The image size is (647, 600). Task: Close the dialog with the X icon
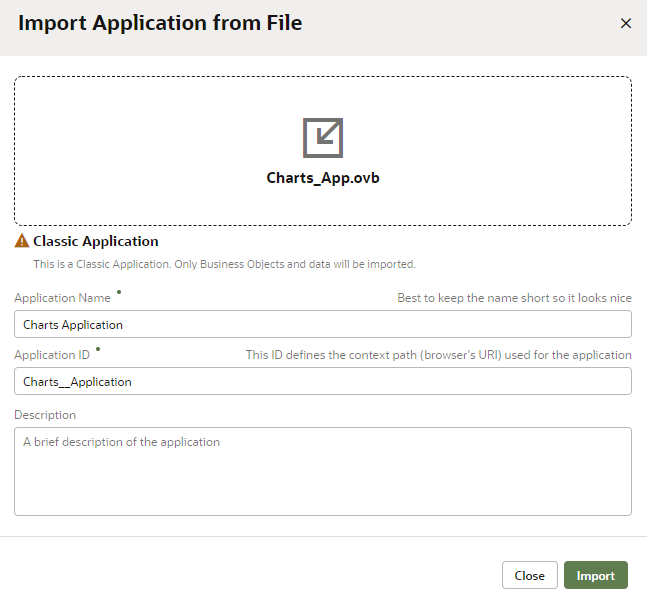point(626,23)
